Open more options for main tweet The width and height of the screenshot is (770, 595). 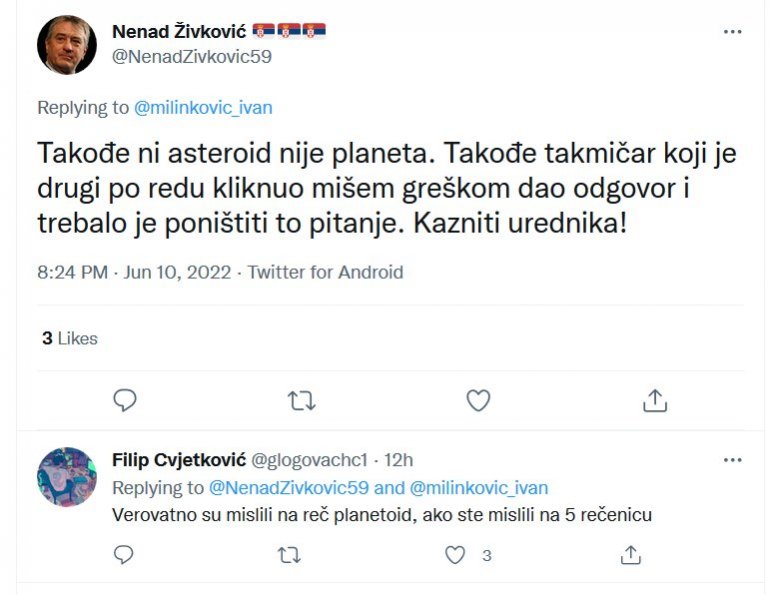coord(733,31)
